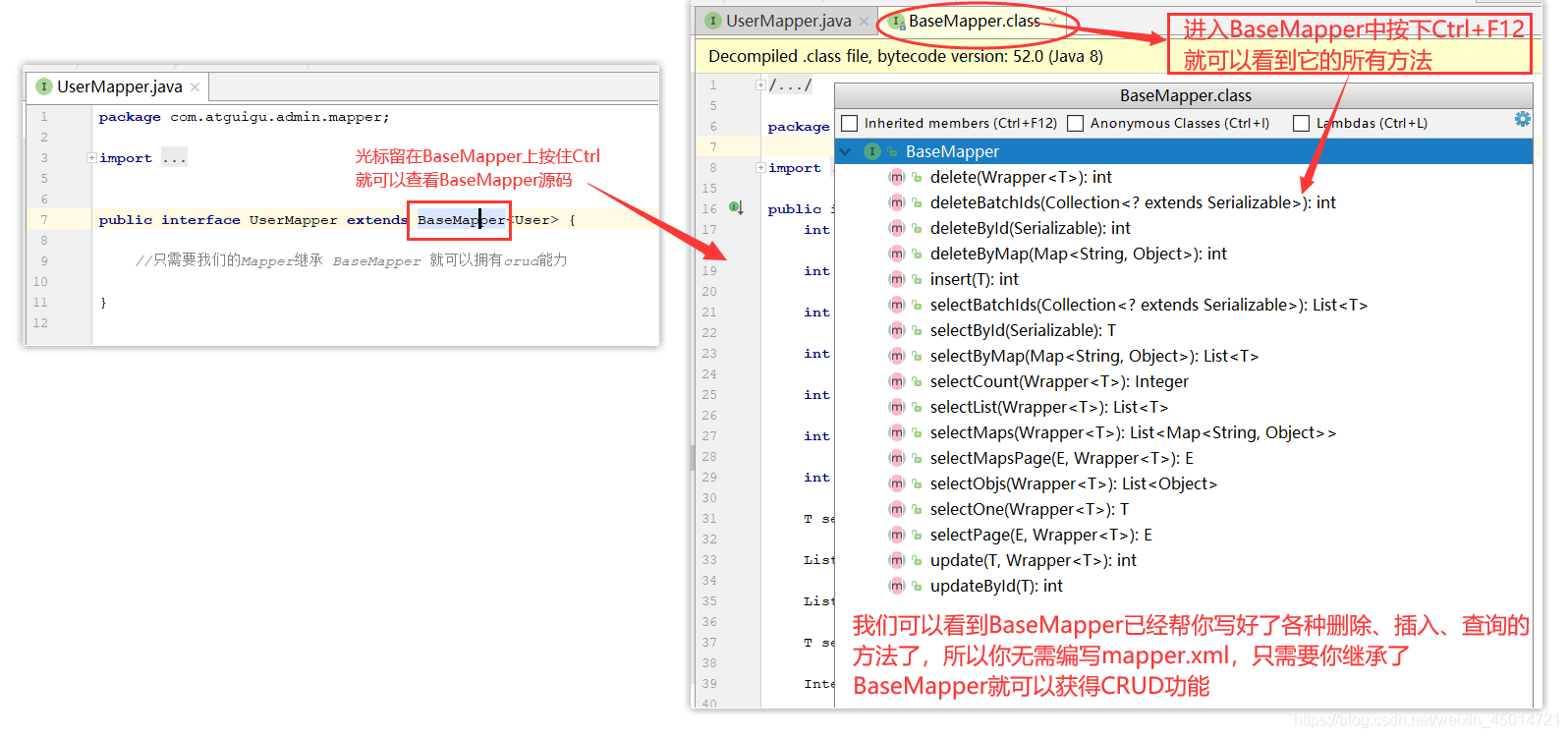Image resolution: width=1568 pixels, height=738 pixels.
Task: Click method icon beside update(T, Wrapper<T>)
Action: coord(896,560)
